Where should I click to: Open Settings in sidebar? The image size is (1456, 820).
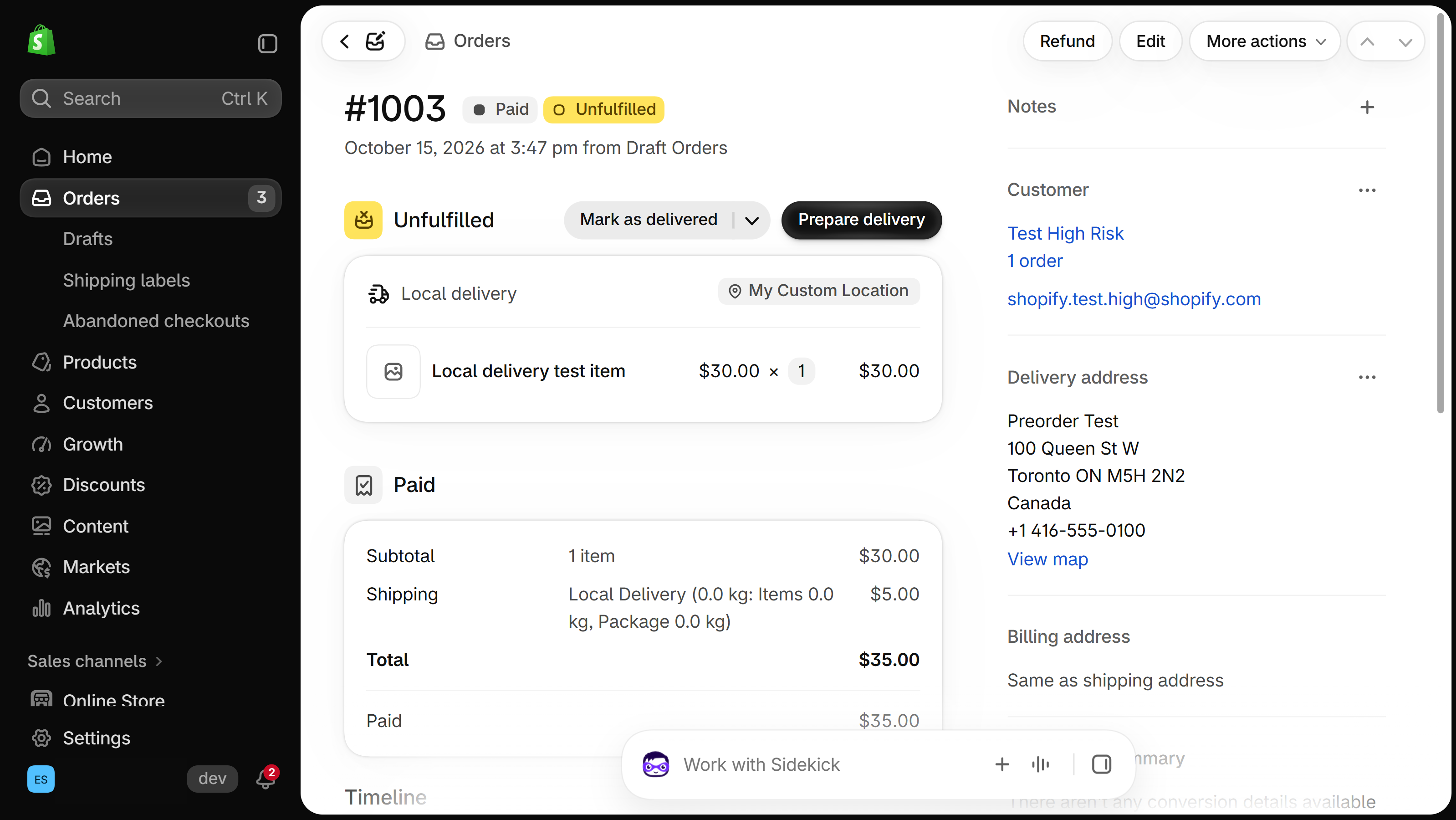pyautogui.click(x=150, y=738)
